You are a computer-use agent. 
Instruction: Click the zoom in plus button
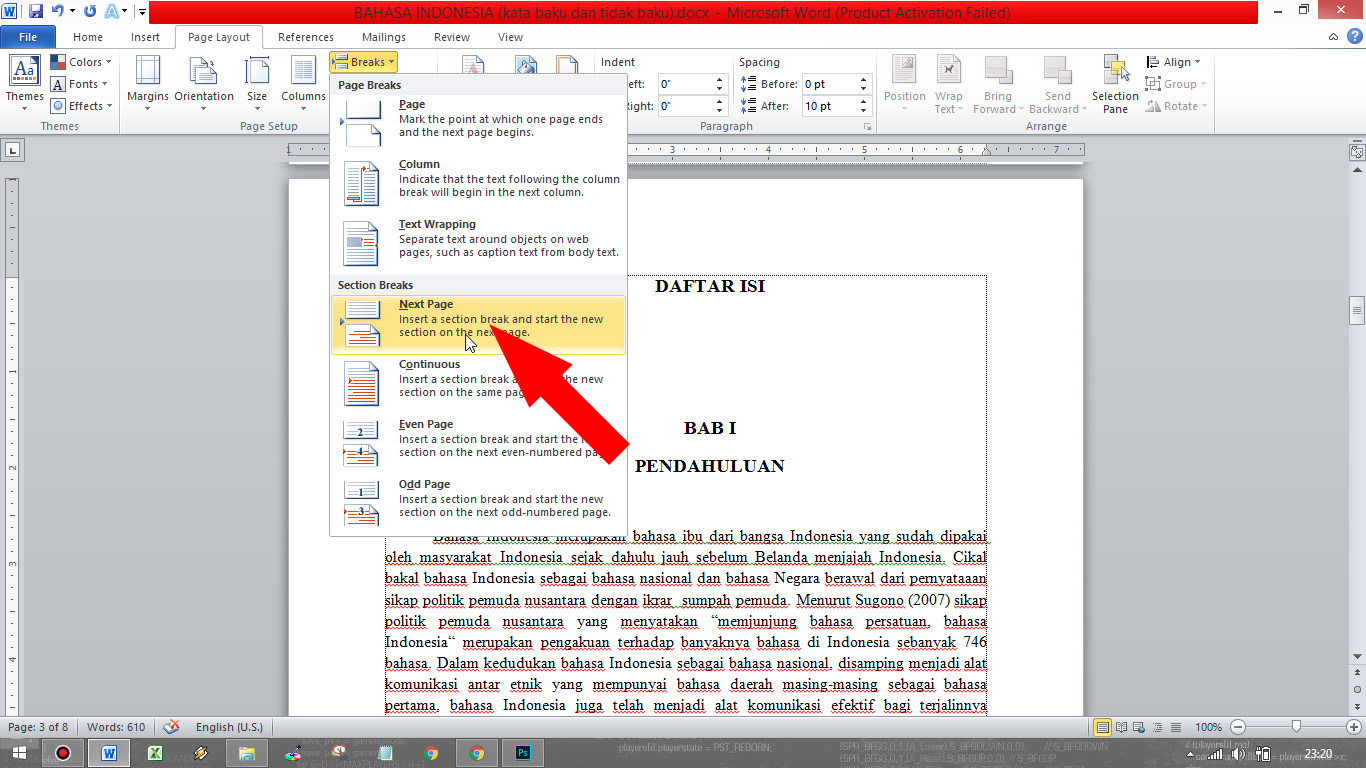click(1354, 727)
